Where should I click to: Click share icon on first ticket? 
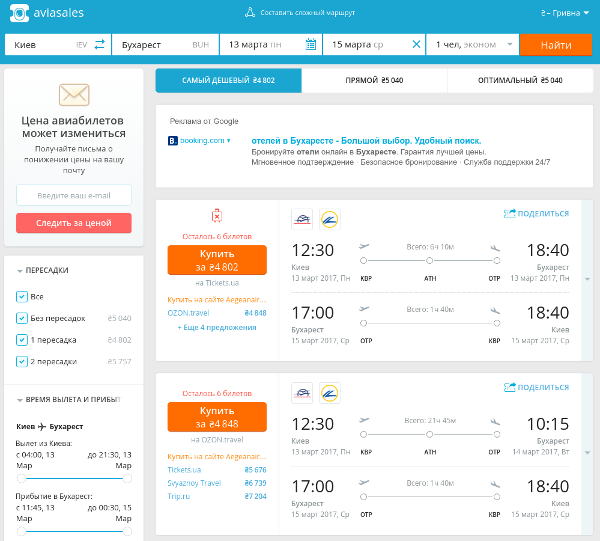coord(510,213)
